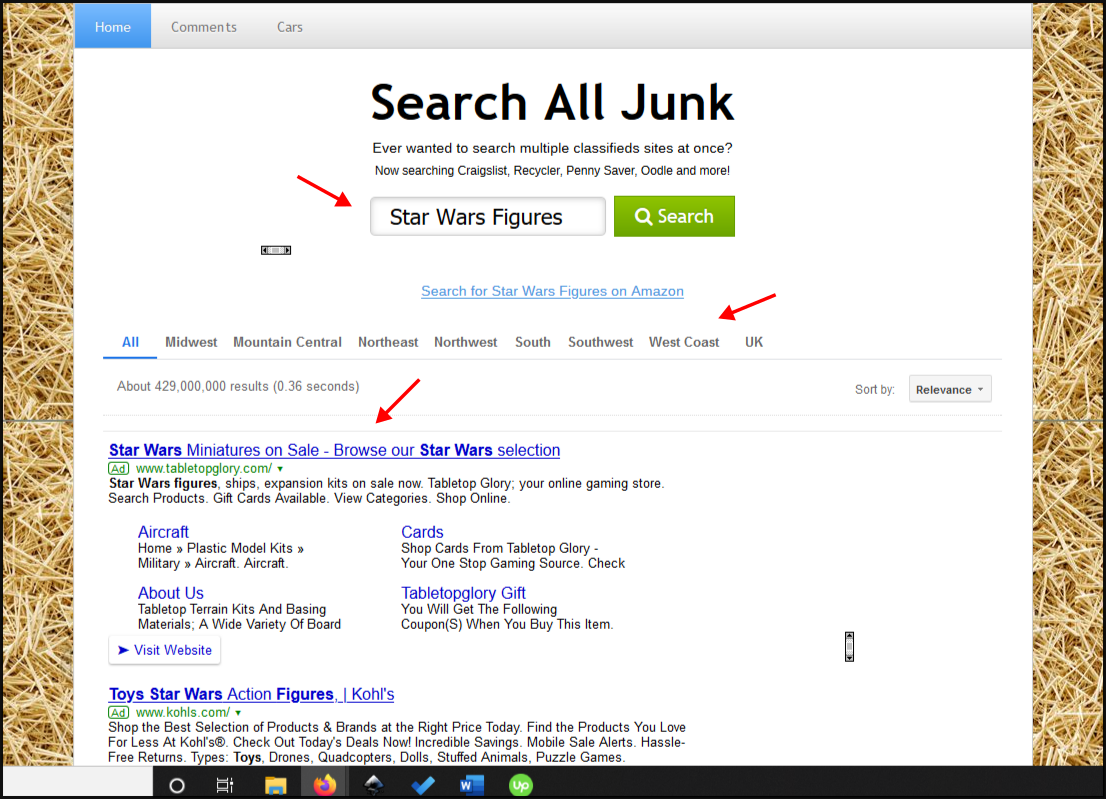
Task: Click the Star Wars Figures search input field
Action: coord(487,217)
